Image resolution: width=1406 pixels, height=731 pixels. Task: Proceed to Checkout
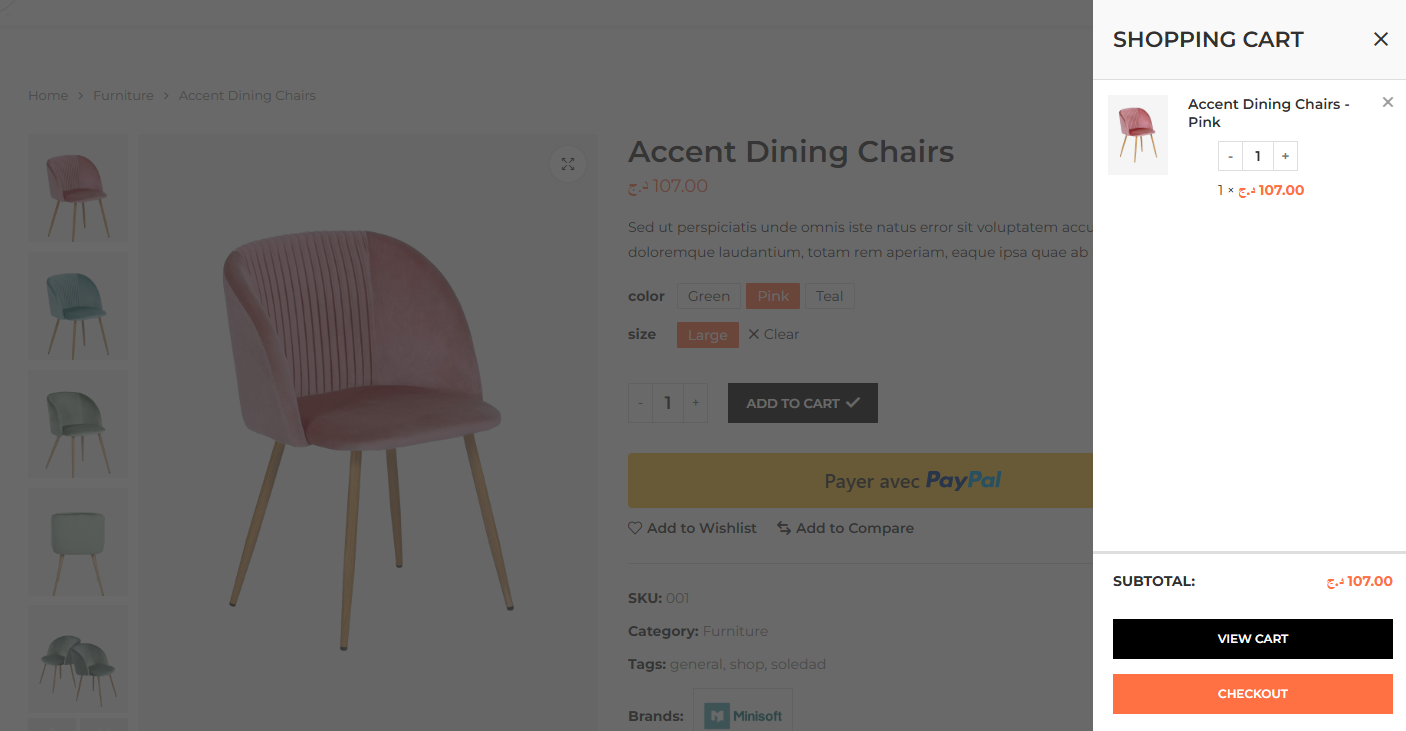(x=1252, y=694)
